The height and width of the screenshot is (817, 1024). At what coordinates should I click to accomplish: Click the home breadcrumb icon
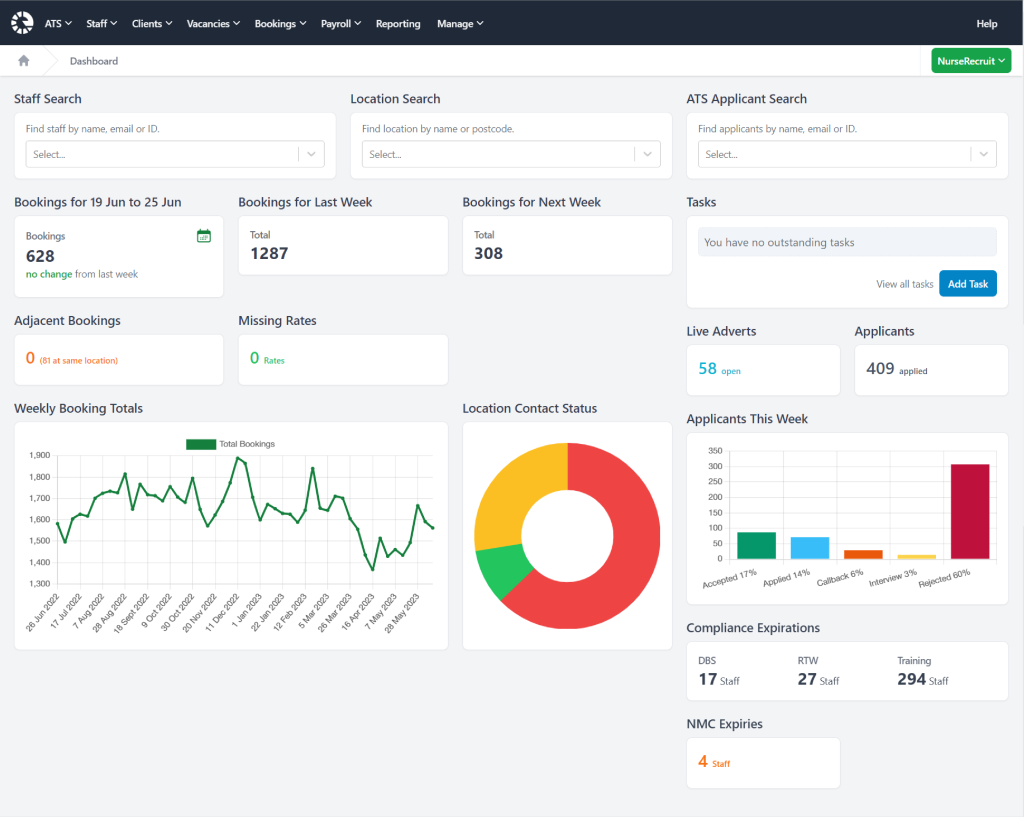[x=22, y=60]
